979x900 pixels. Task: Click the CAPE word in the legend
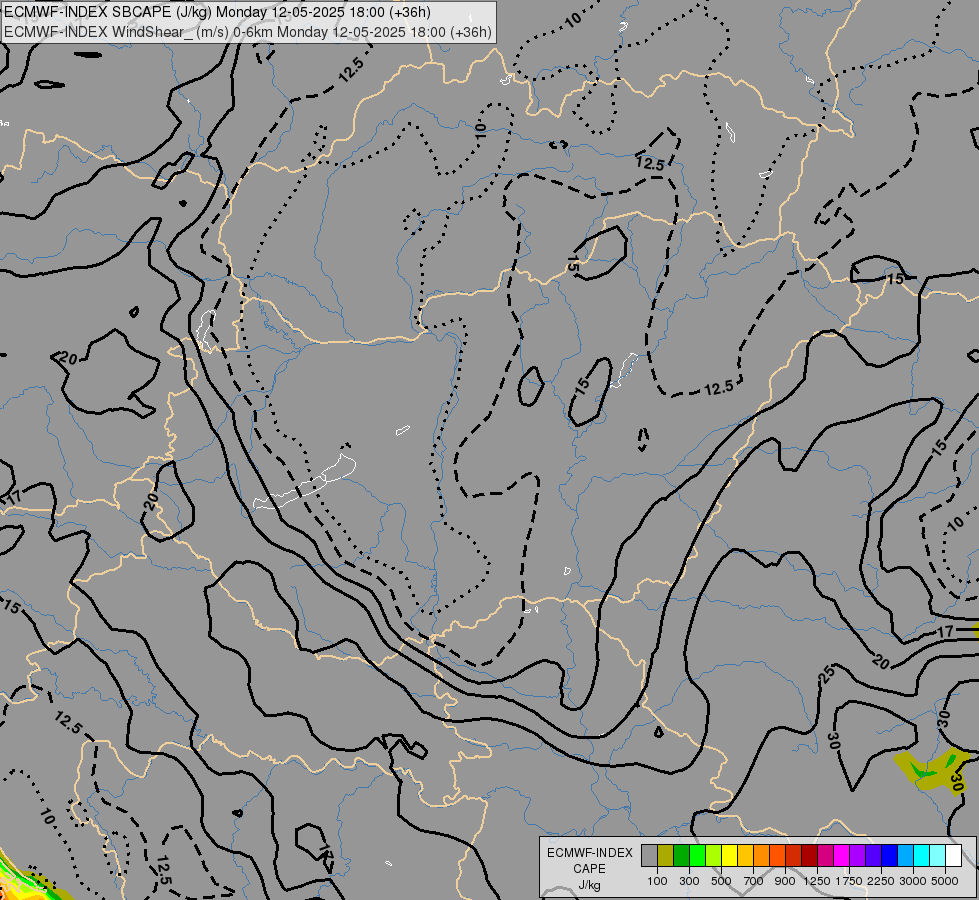coord(589,869)
